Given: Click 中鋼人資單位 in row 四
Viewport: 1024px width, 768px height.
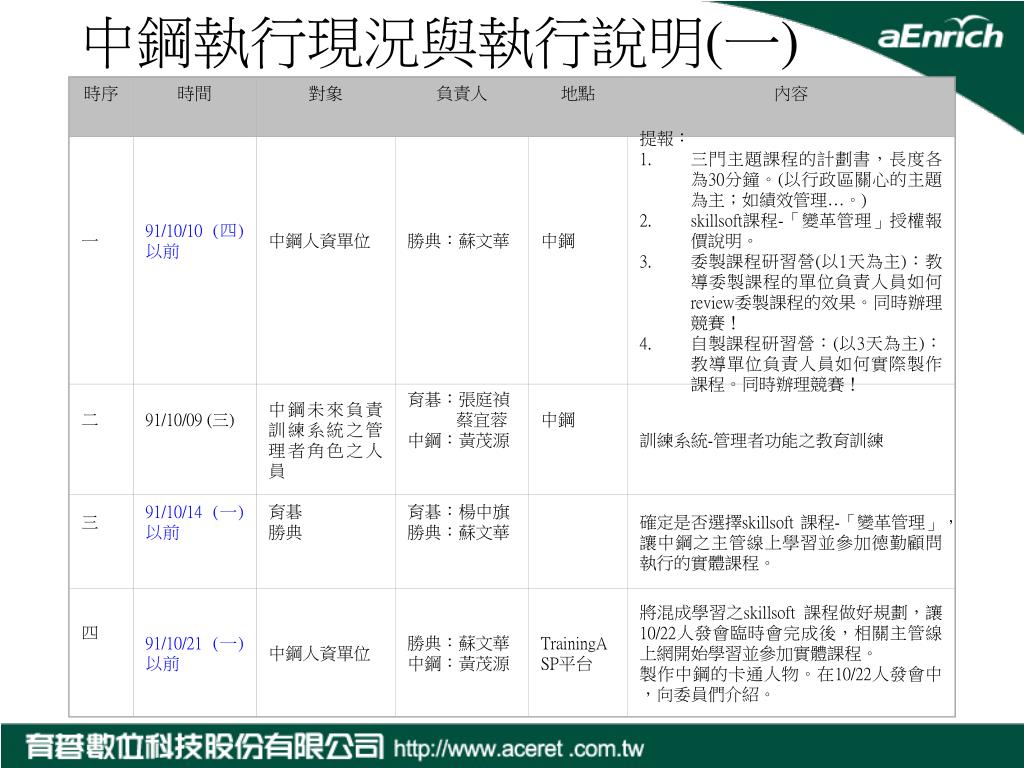Looking at the screenshot, I should click(x=319, y=654).
